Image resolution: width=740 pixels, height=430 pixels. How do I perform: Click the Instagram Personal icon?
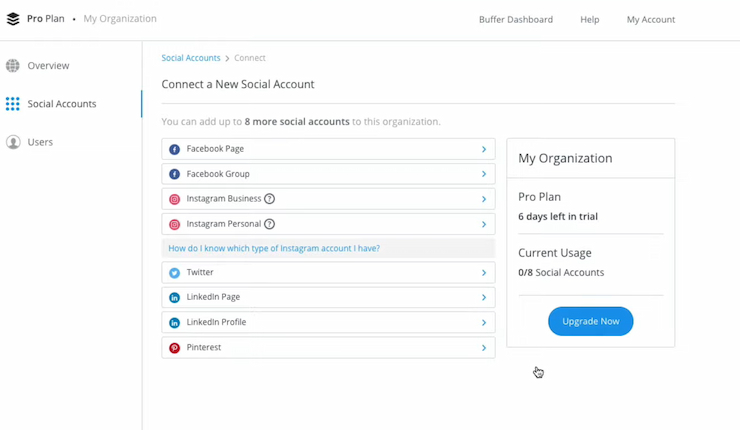pyautogui.click(x=175, y=224)
